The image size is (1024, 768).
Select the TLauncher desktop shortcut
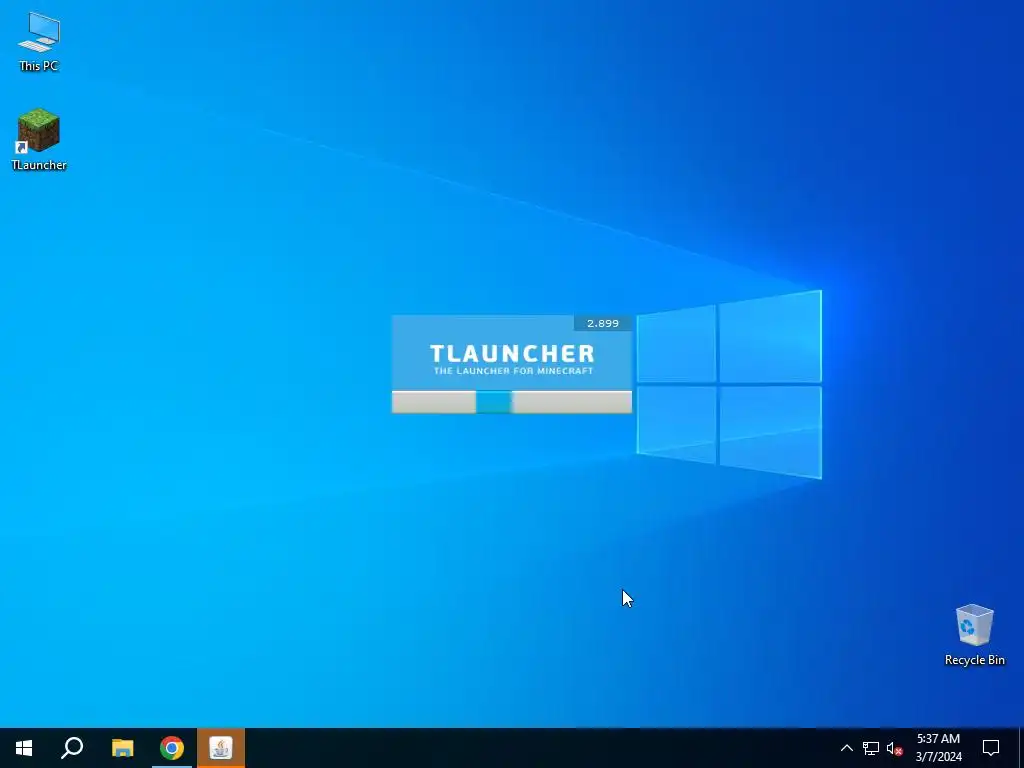tap(39, 140)
